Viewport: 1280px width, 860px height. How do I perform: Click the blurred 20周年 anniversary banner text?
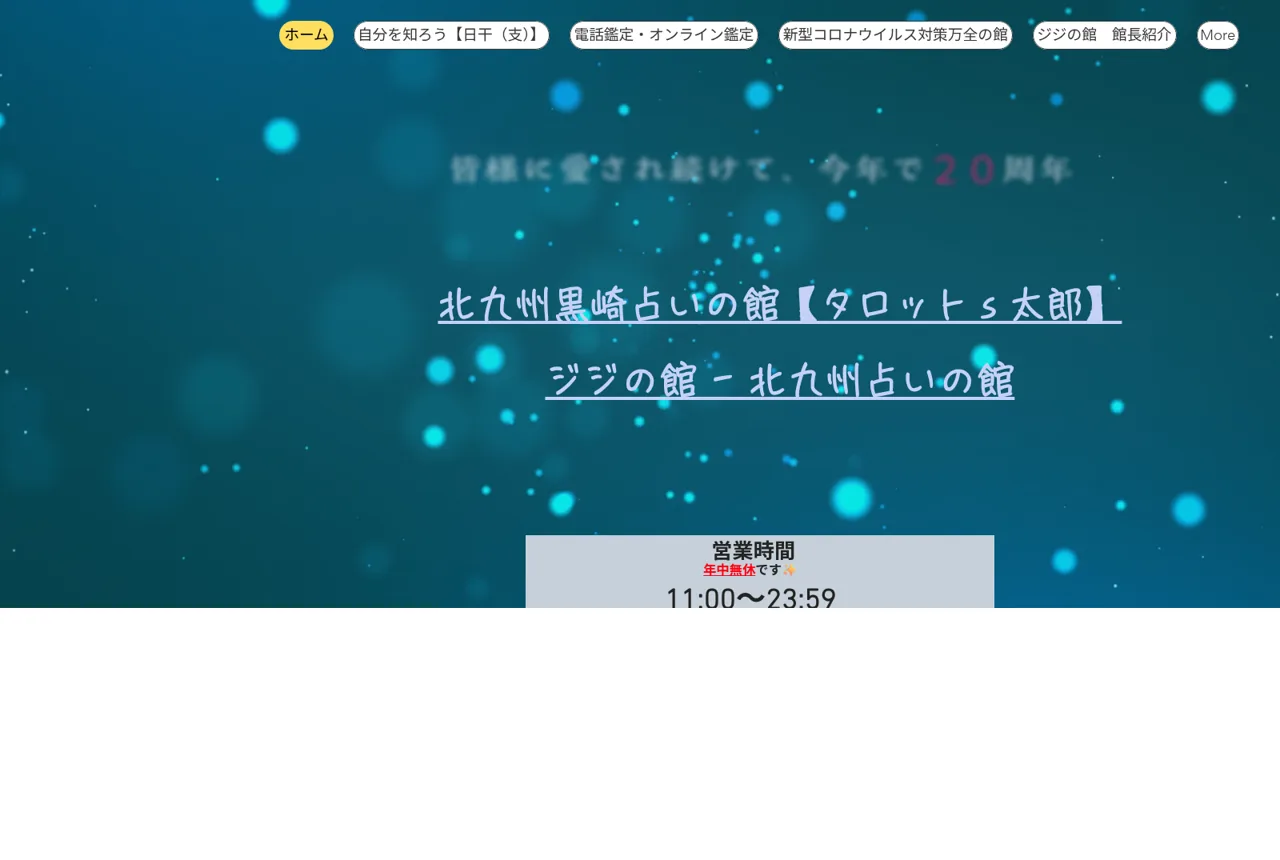(x=760, y=170)
